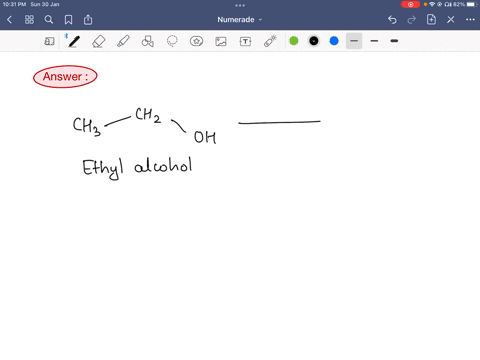480x360 pixels.
Task: Open the more options ellipsis menu
Action: pos(470,20)
